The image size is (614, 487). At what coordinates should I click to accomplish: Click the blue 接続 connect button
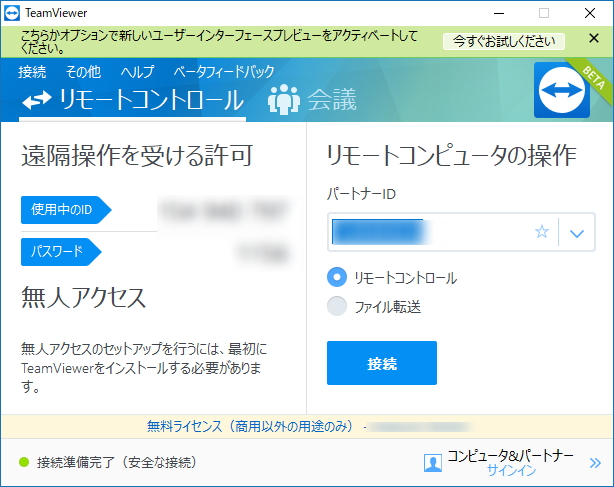(382, 363)
